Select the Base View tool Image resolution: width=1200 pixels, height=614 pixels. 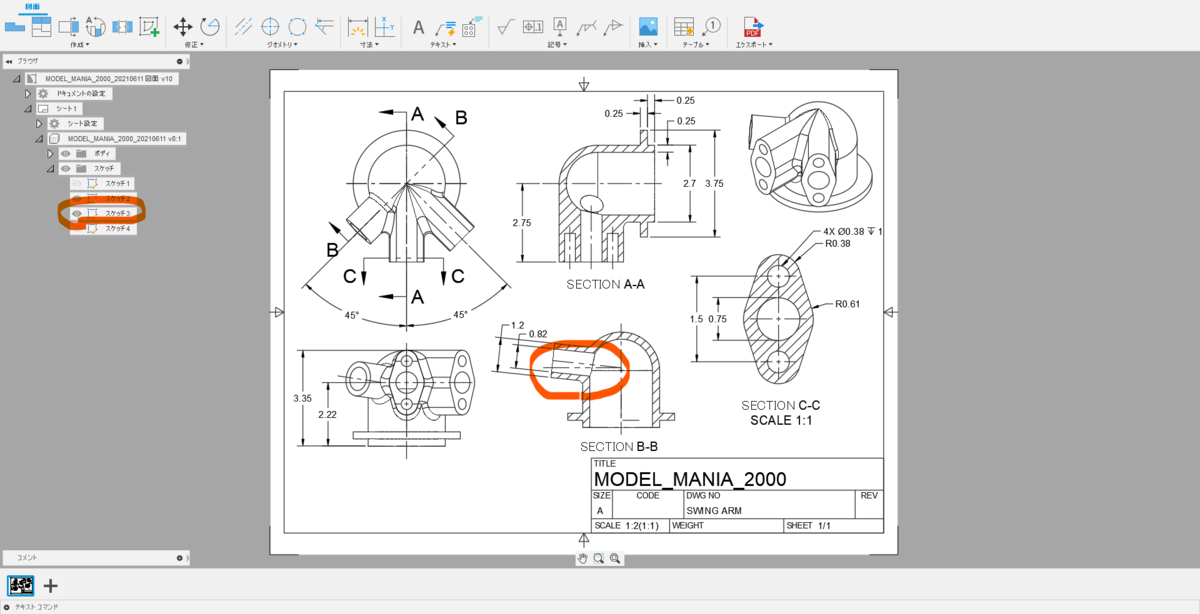click(x=14, y=26)
